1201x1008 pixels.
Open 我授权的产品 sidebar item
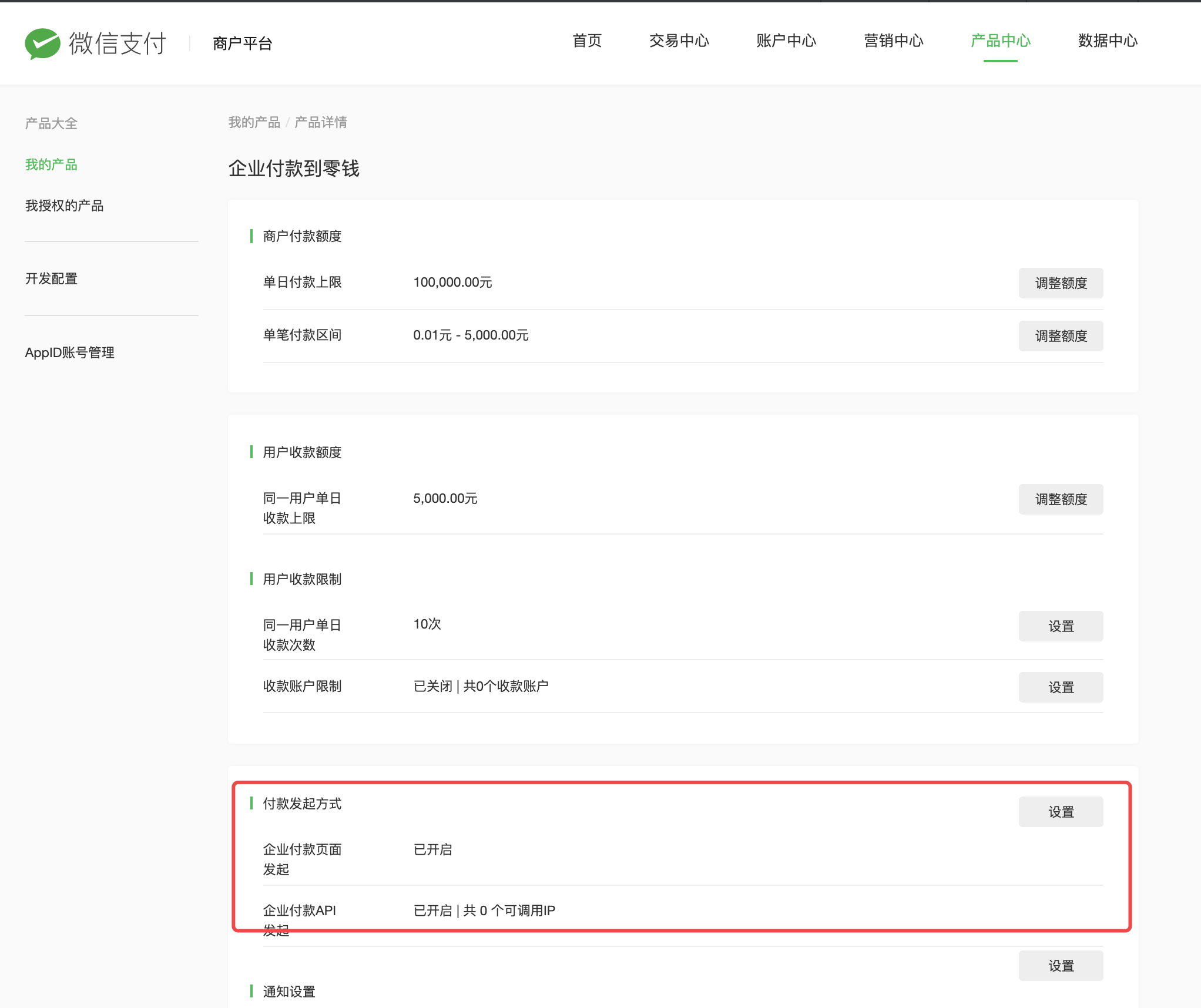[64, 206]
